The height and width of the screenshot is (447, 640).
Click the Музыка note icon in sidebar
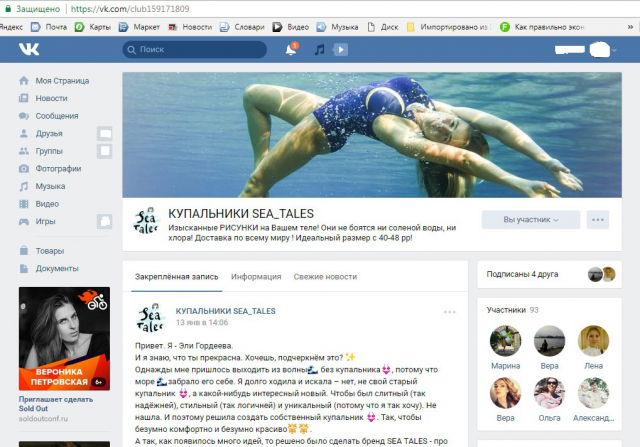pos(24,186)
